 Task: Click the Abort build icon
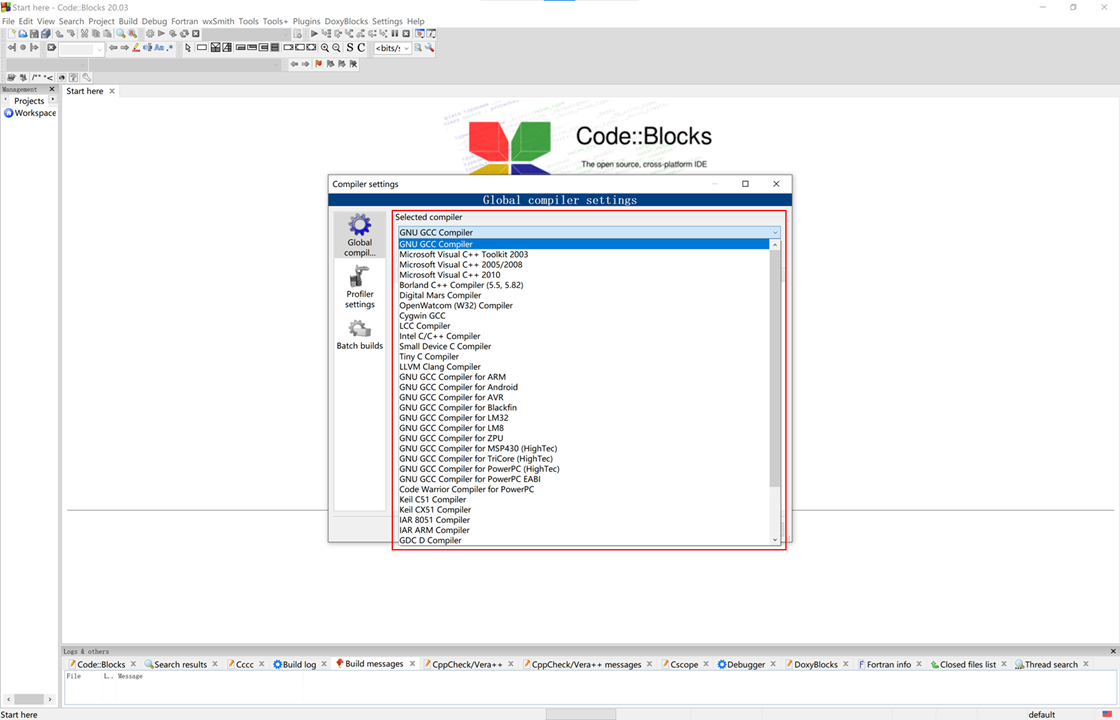(196, 34)
